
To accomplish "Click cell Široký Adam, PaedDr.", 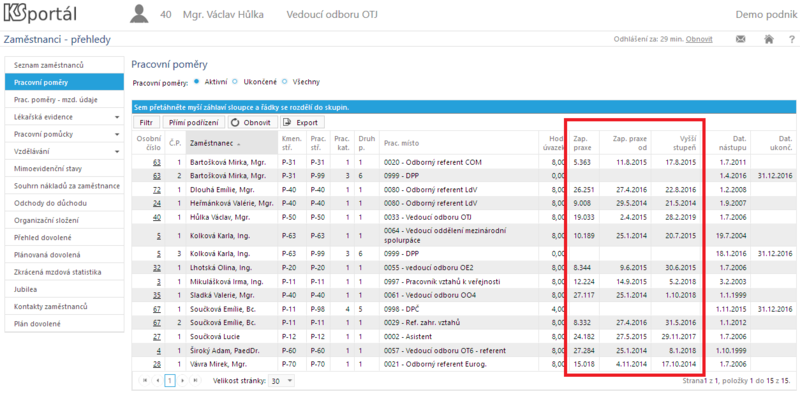I will 232,350.
